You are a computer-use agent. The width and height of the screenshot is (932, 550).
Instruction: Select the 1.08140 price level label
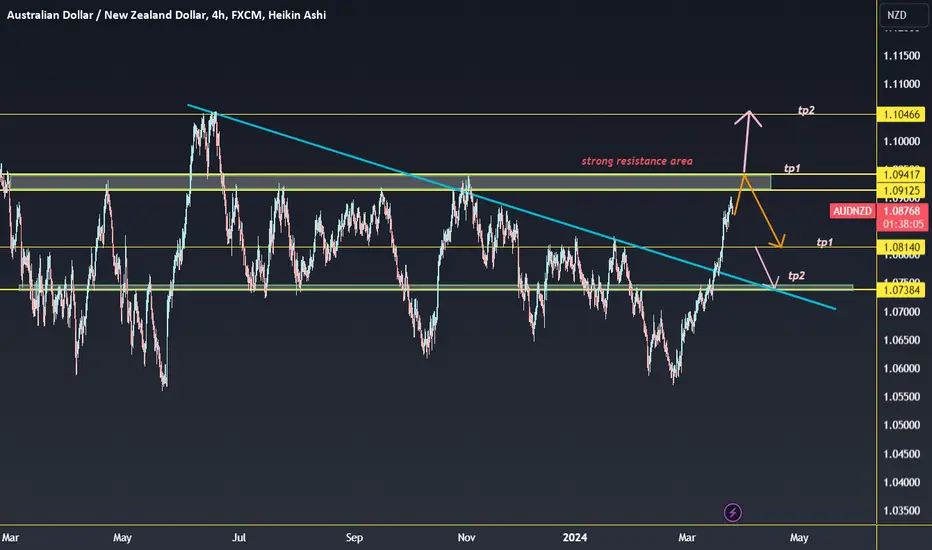(x=901, y=247)
